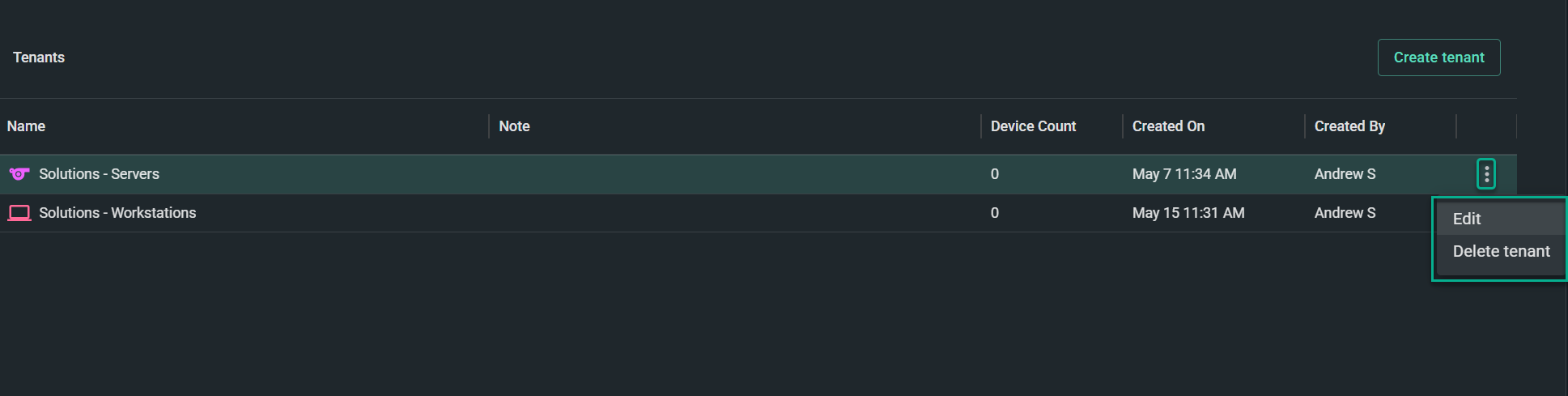This screenshot has width=1568, height=396.
Task: Click the May 15 11:31 AM creation date
Action: click(1188, 213)
